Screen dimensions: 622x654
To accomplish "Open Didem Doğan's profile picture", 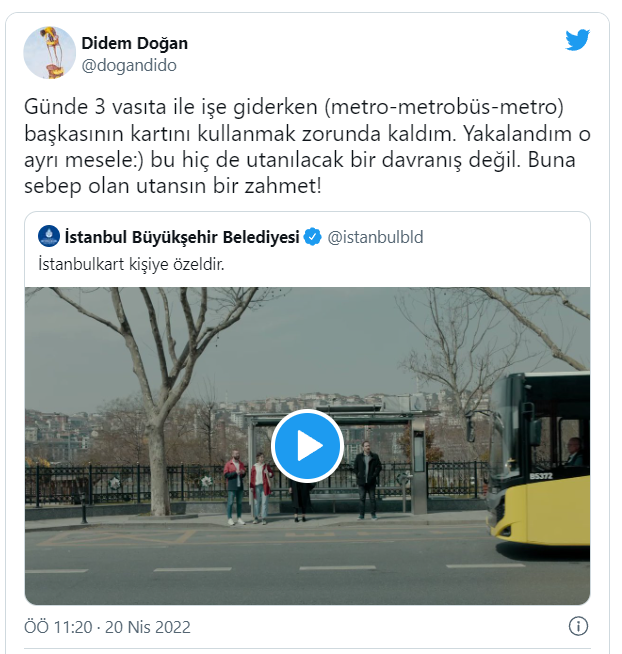I will (x=49, y=53).
